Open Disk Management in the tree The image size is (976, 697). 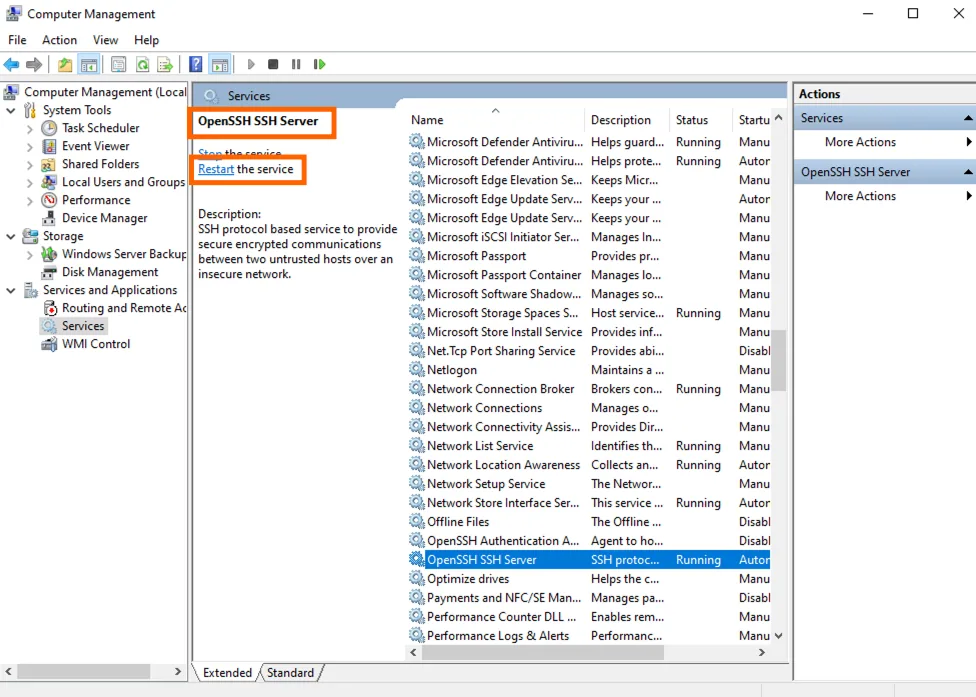110,272
